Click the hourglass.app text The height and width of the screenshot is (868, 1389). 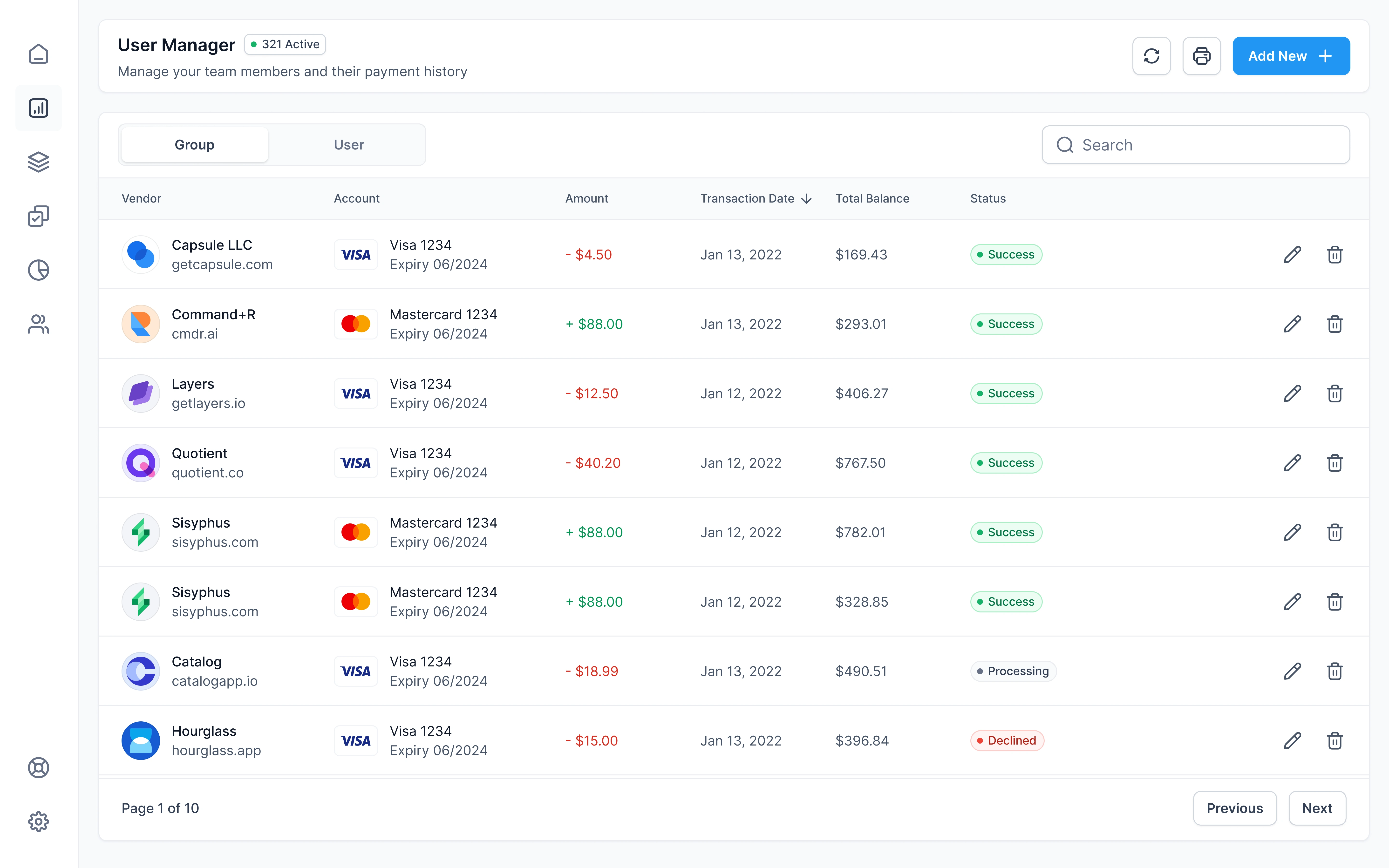216,751
